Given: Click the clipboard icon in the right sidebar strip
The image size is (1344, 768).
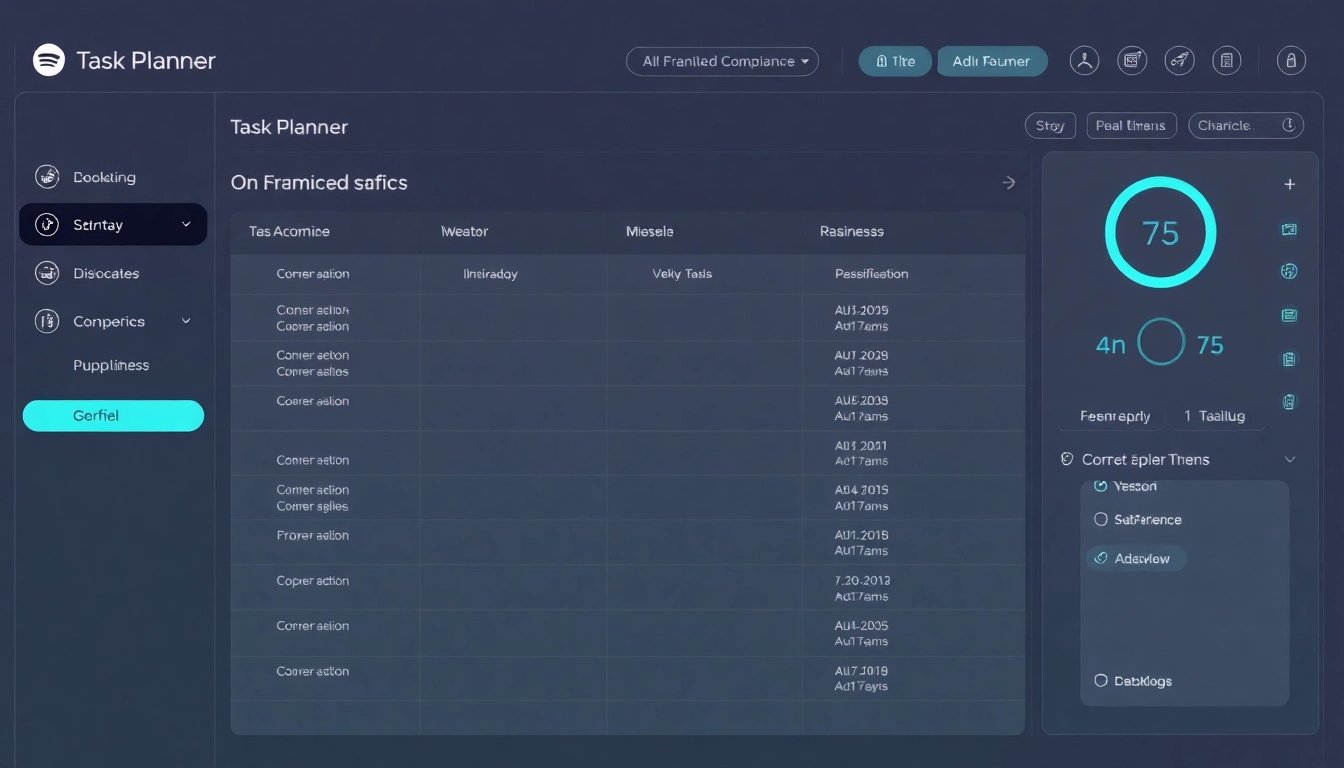Looking at the screenshot, I should [x=1289, y=359].
